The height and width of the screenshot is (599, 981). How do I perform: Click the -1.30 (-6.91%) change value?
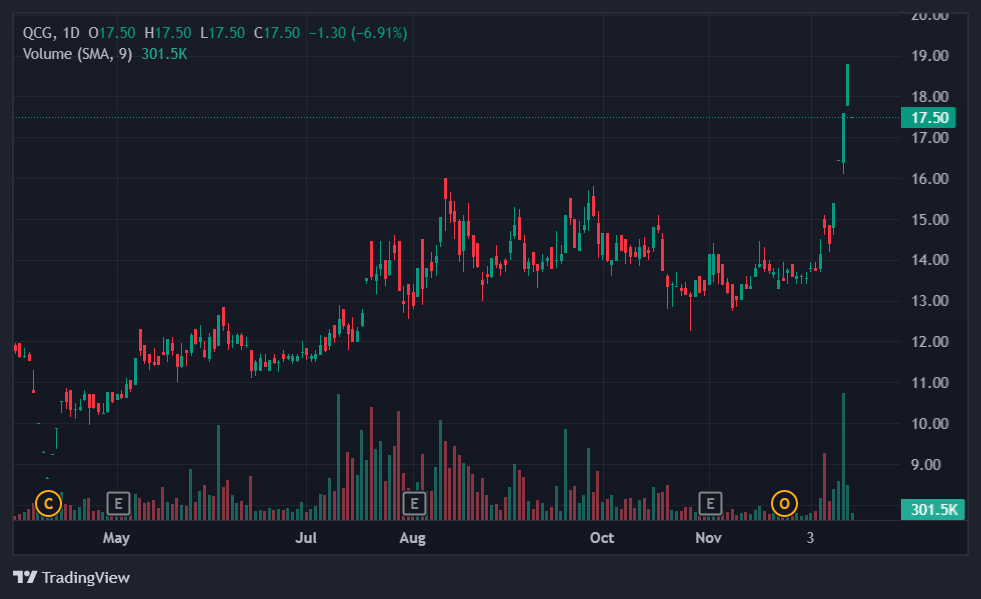point(357,33)
